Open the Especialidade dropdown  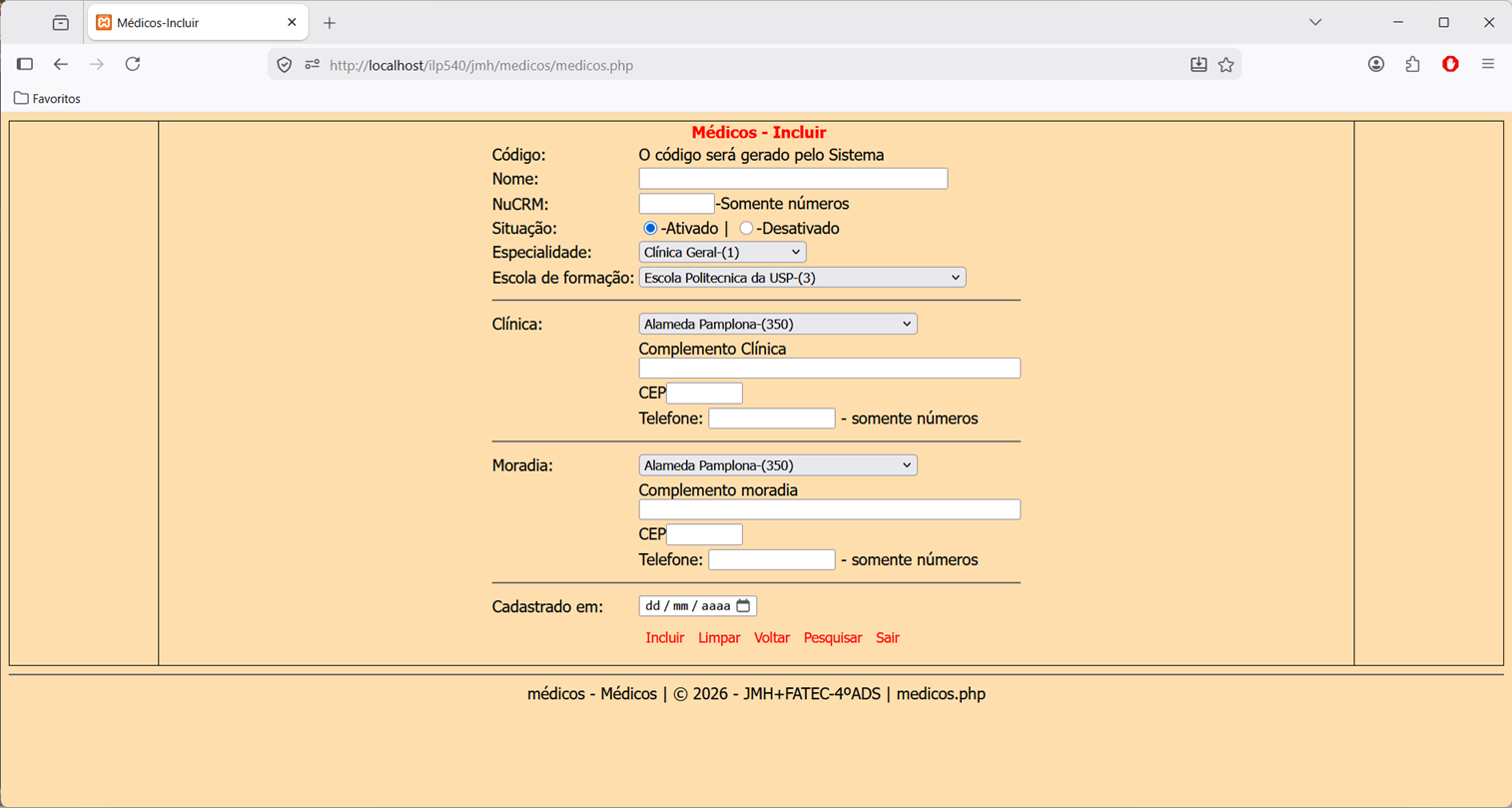722,253
